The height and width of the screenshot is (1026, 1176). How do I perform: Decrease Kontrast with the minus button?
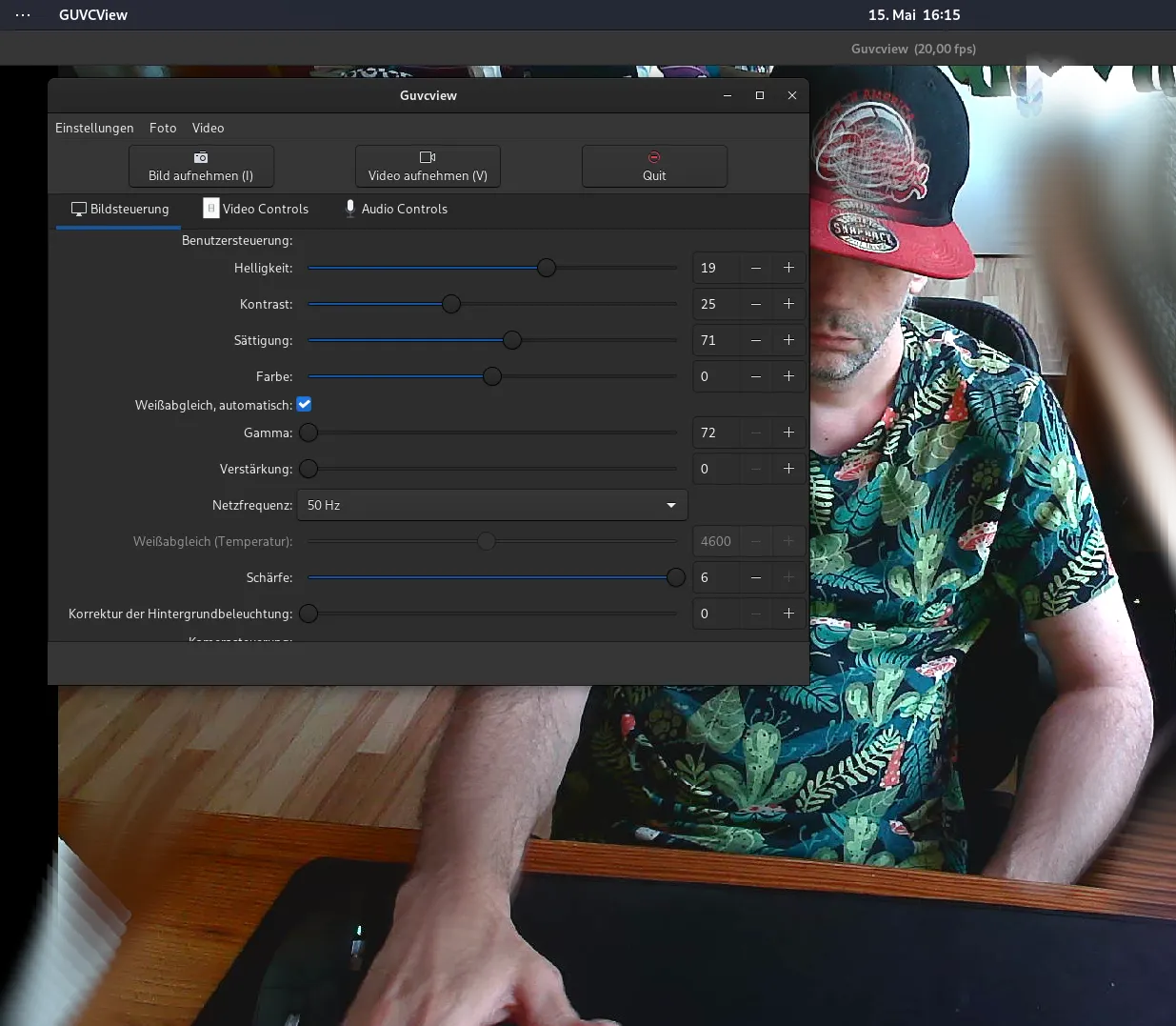(756, 304)
